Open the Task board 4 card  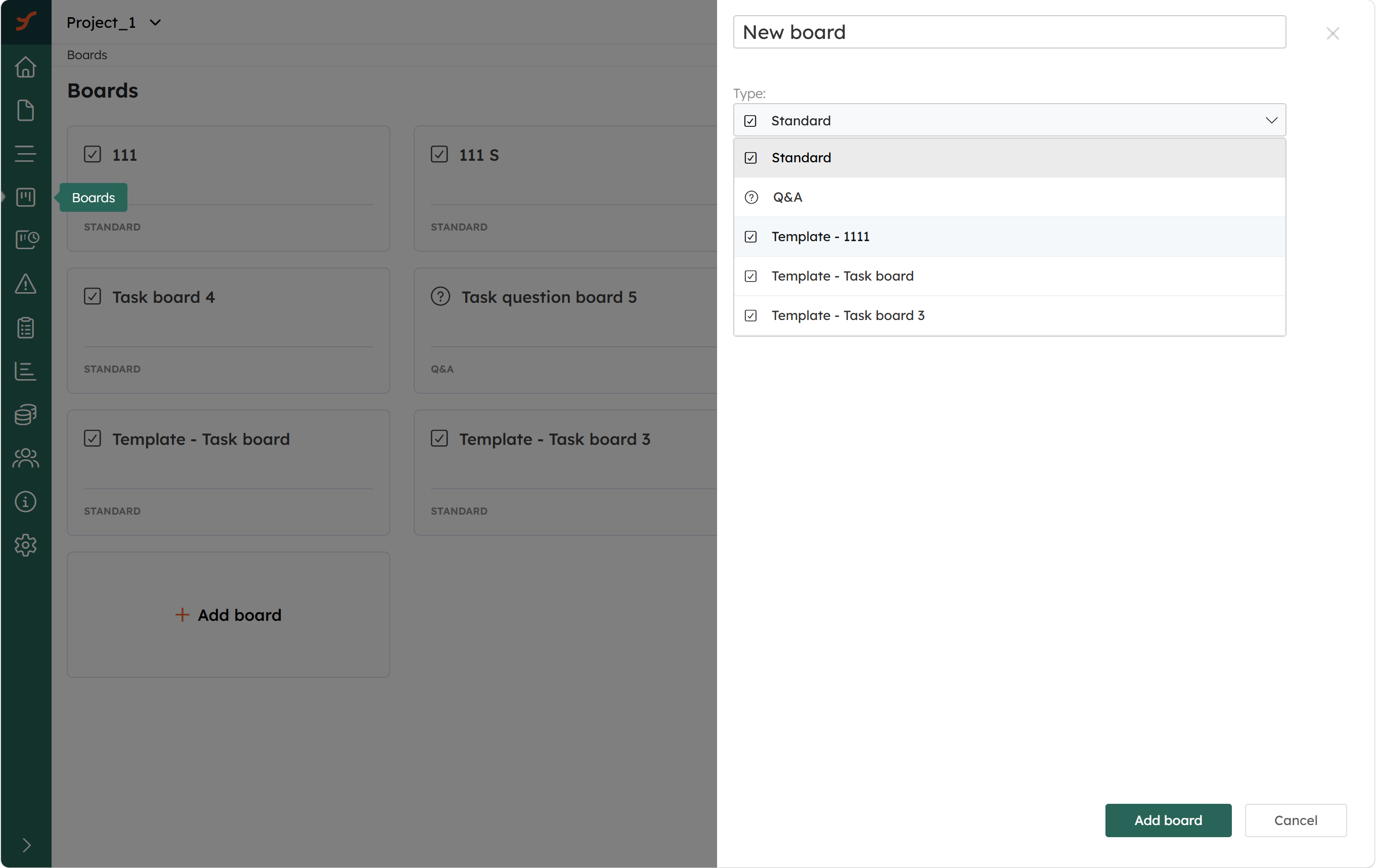pos(229,330)
